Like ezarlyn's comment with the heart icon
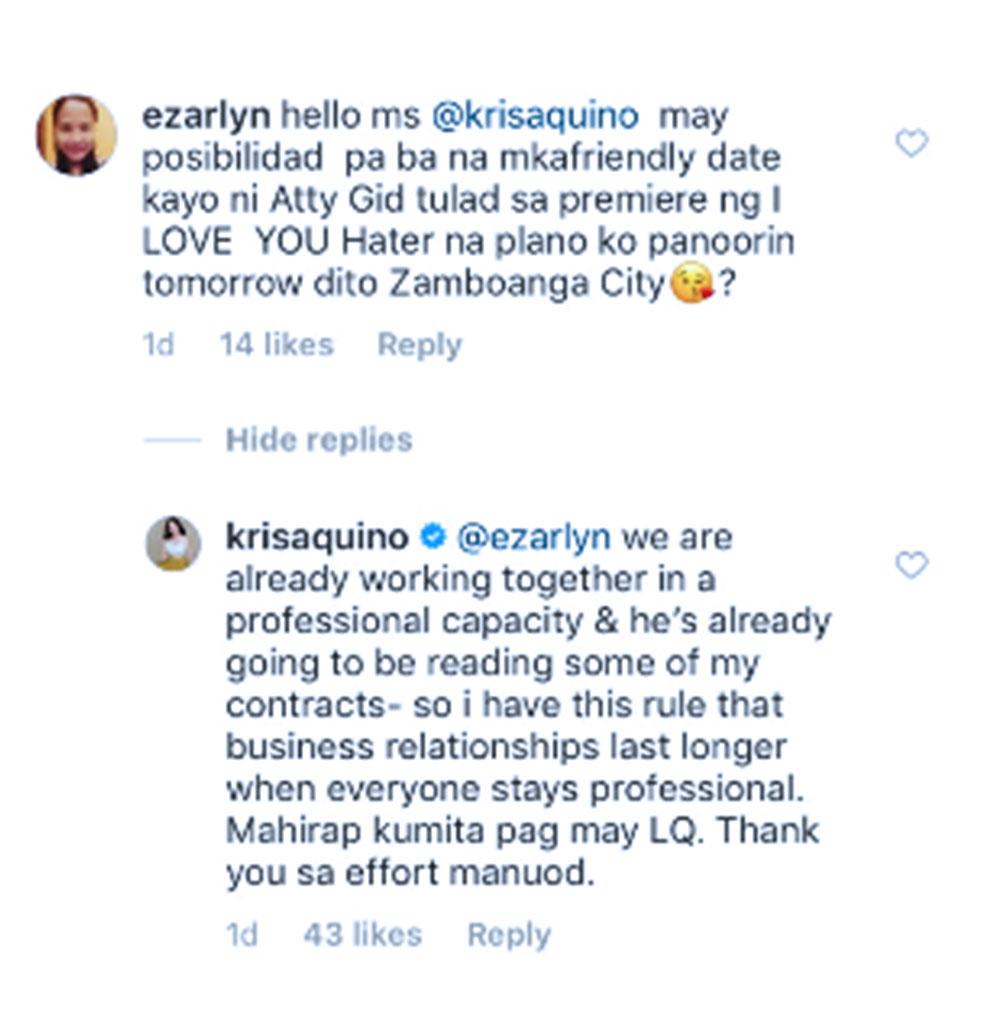 [x=912, y=143]
